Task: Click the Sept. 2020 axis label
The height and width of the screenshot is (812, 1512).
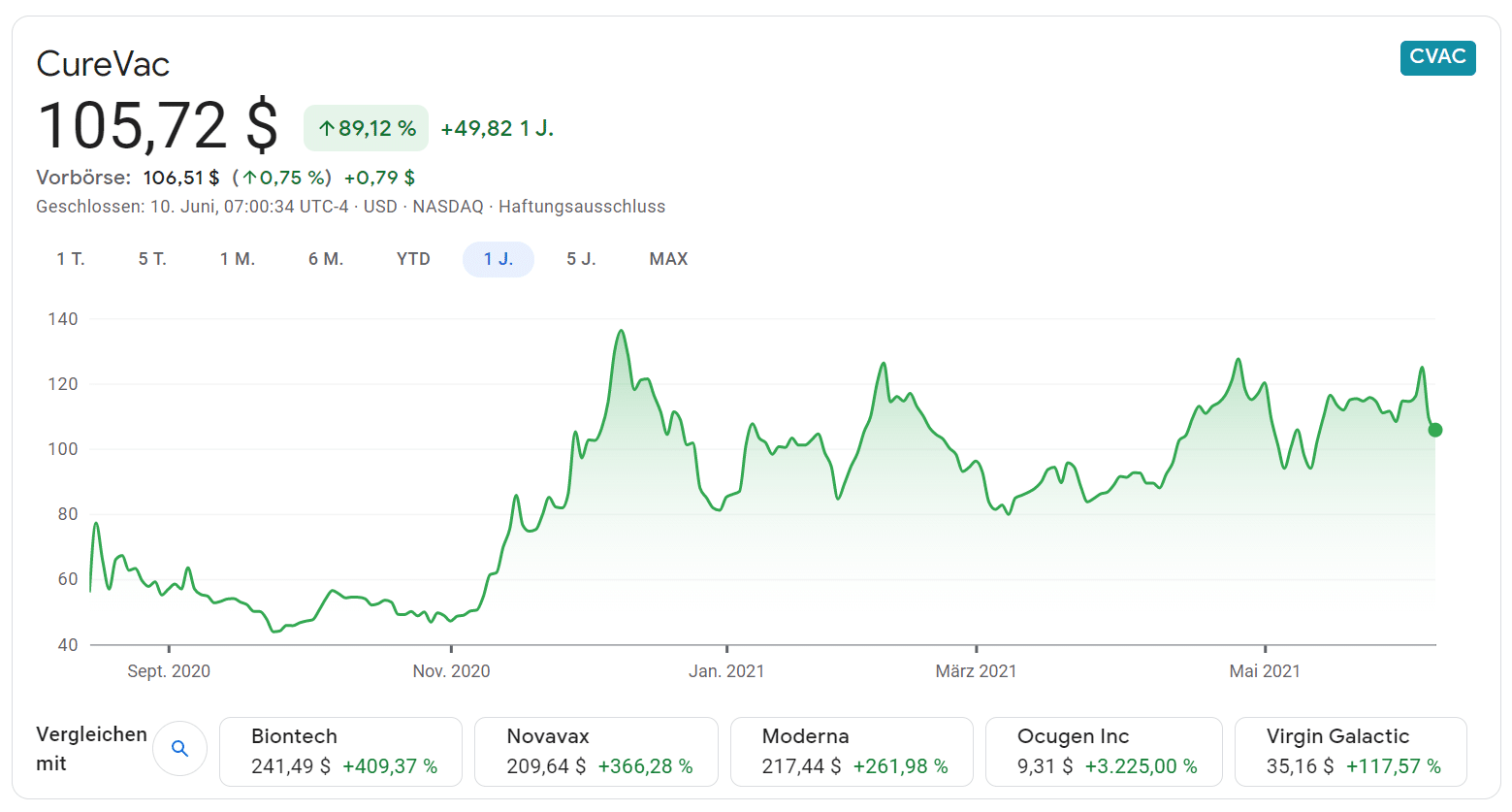Action: [x=169, y=671]
